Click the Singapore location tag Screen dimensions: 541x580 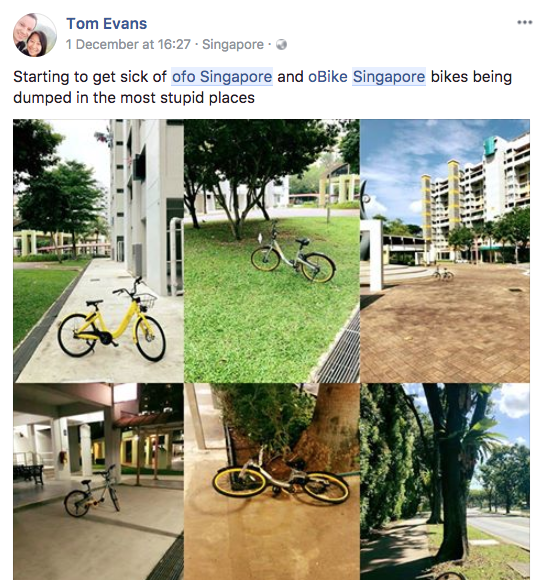(x=233, y=44)
